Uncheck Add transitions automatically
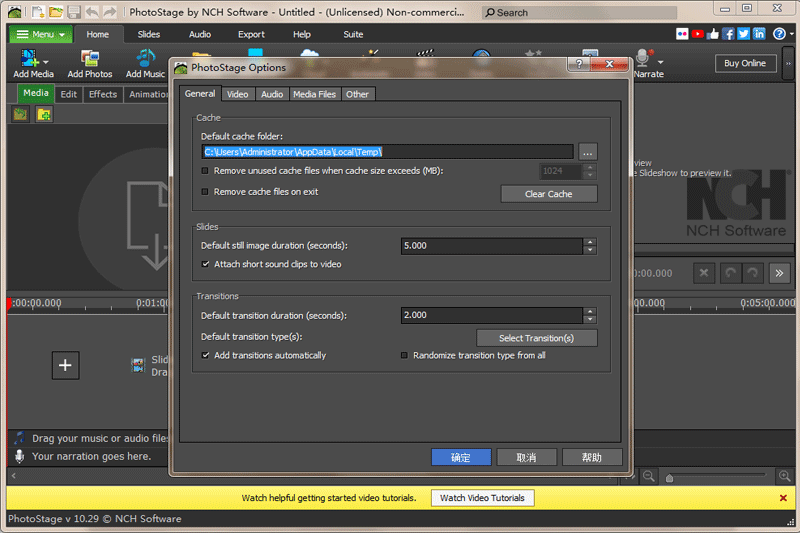800x533 pixels. pos(205,356)
